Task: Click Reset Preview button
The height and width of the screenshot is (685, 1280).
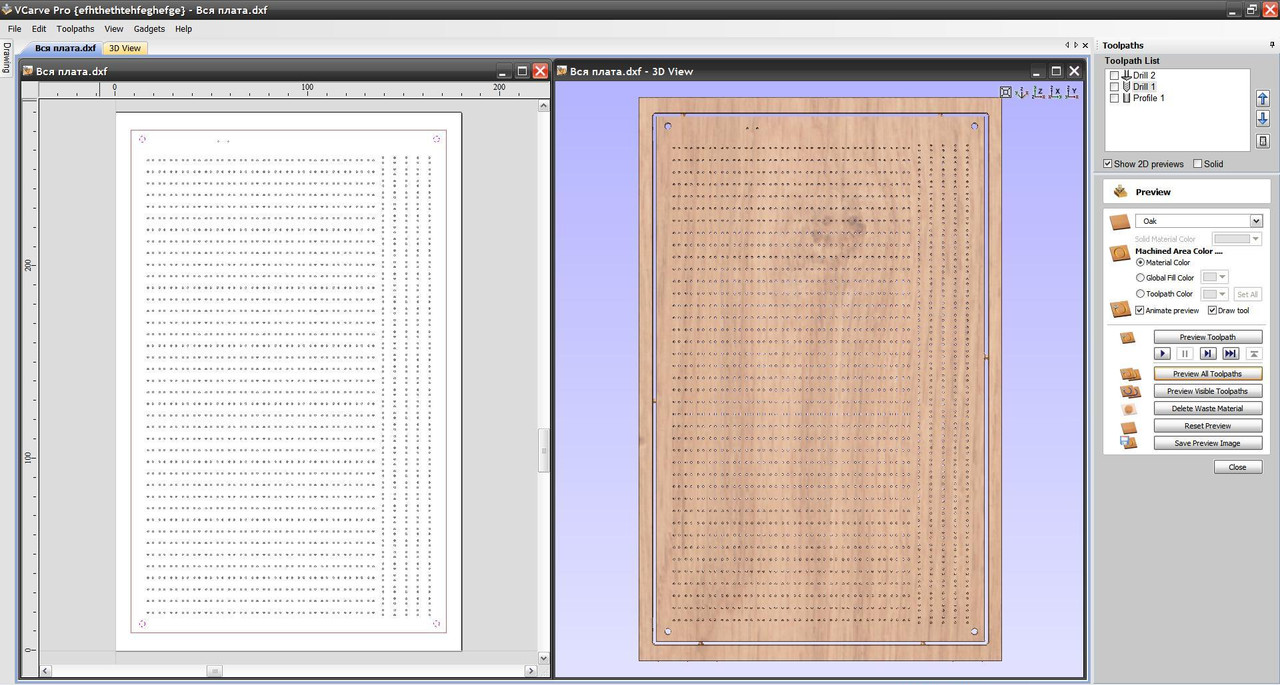Action: pos(1208,426)
